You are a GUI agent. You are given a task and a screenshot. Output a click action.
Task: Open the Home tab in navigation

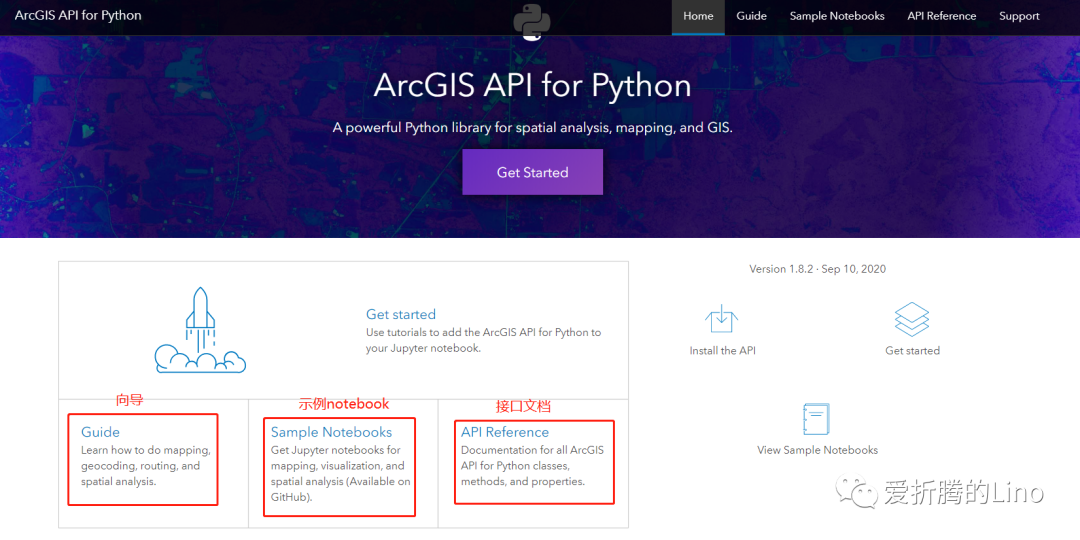698,17
